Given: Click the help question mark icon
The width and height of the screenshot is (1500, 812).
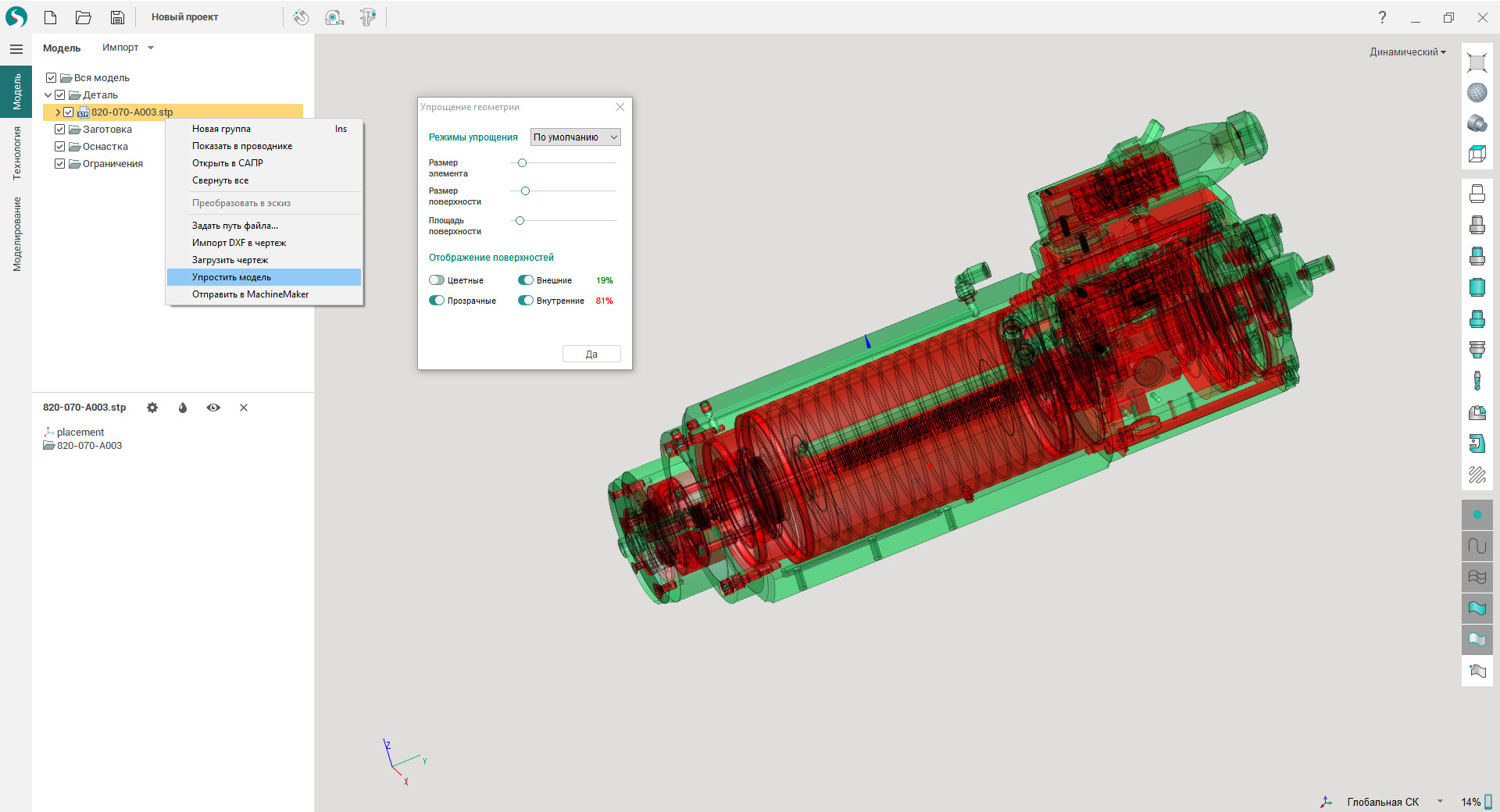Looking at the screenshot, I should click(1382, 17).
